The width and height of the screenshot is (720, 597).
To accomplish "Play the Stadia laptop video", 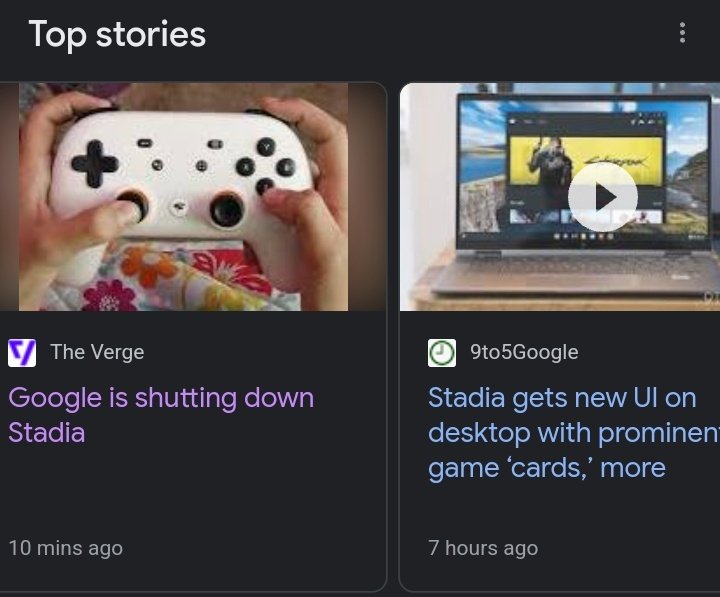I will click(x=602, y=197).
